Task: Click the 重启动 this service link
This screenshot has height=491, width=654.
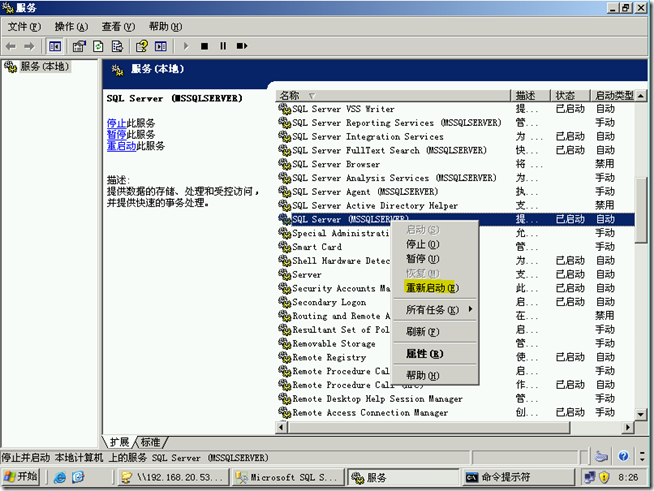Action: 121,146
